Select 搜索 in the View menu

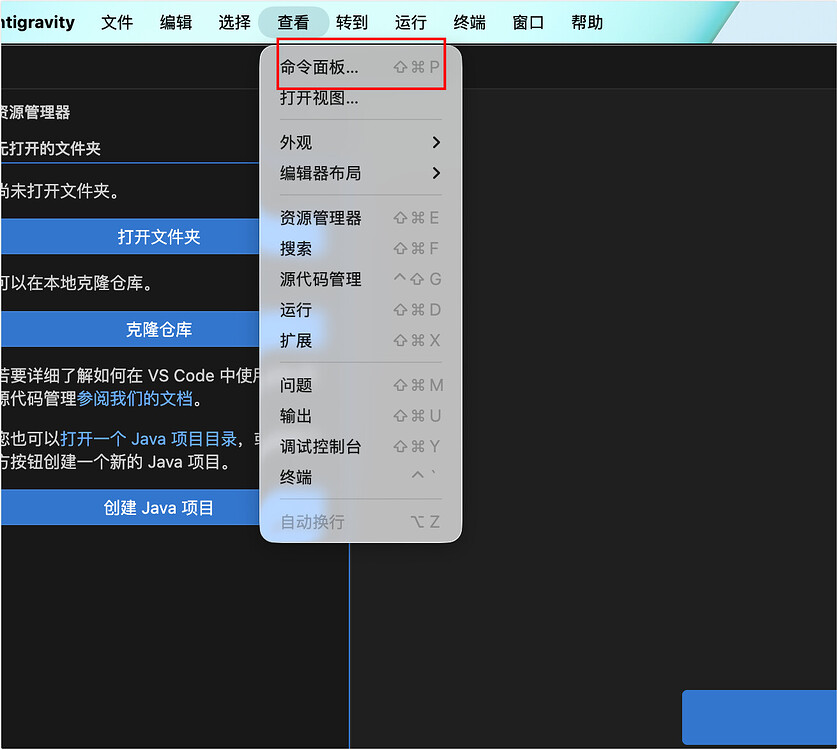point(361,249)
